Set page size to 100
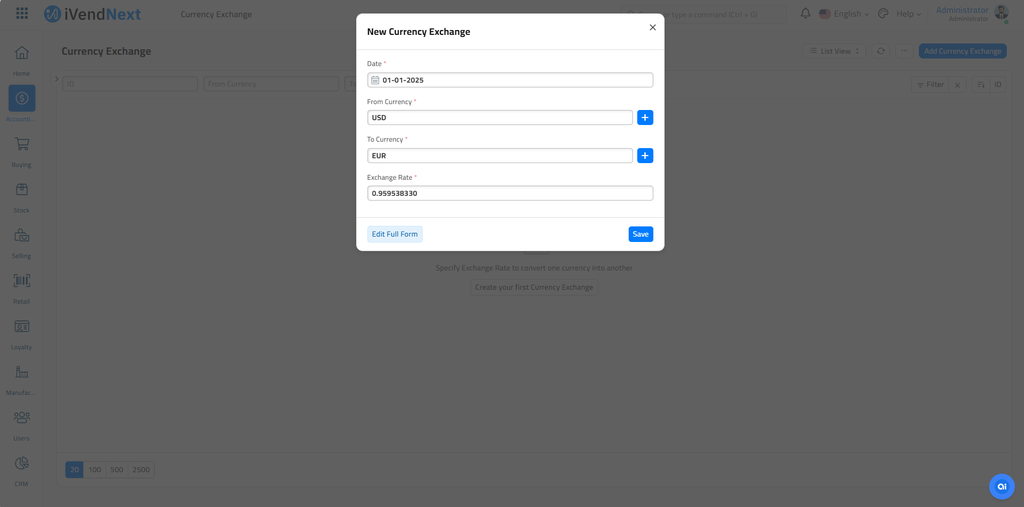Image resolution: width=1024 pixels, height=507 pixels. [95, 470]
